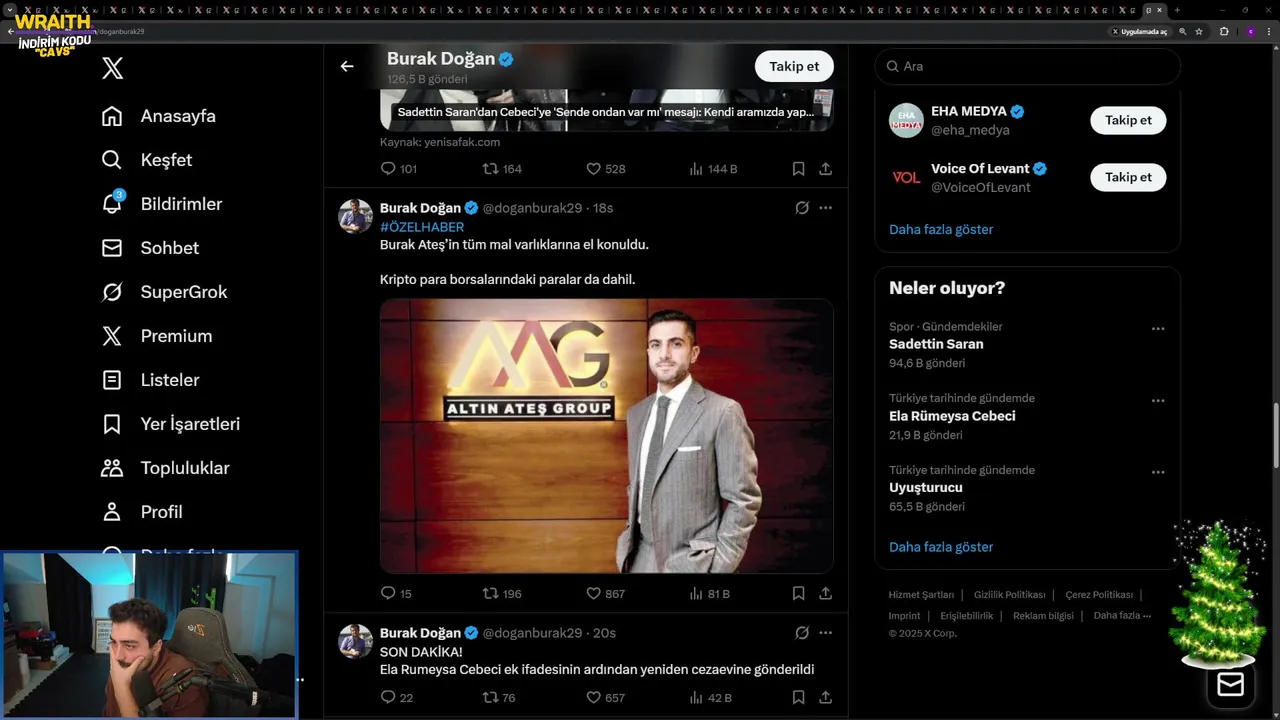The image size is (1280, 720).
Task: Click Erişilebilirlik footer link
Action: tap(966, 616)
